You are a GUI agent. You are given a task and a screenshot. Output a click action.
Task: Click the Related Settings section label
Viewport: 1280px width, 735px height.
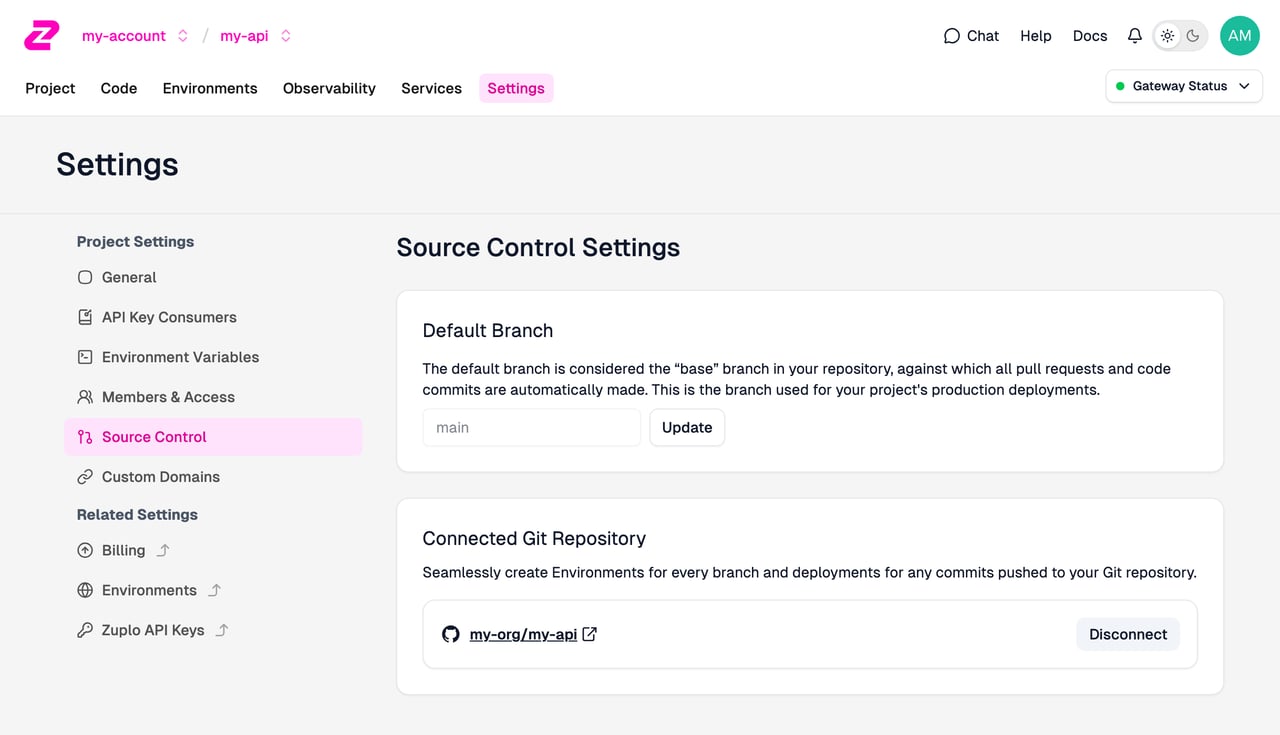click(x=137, y=514)
